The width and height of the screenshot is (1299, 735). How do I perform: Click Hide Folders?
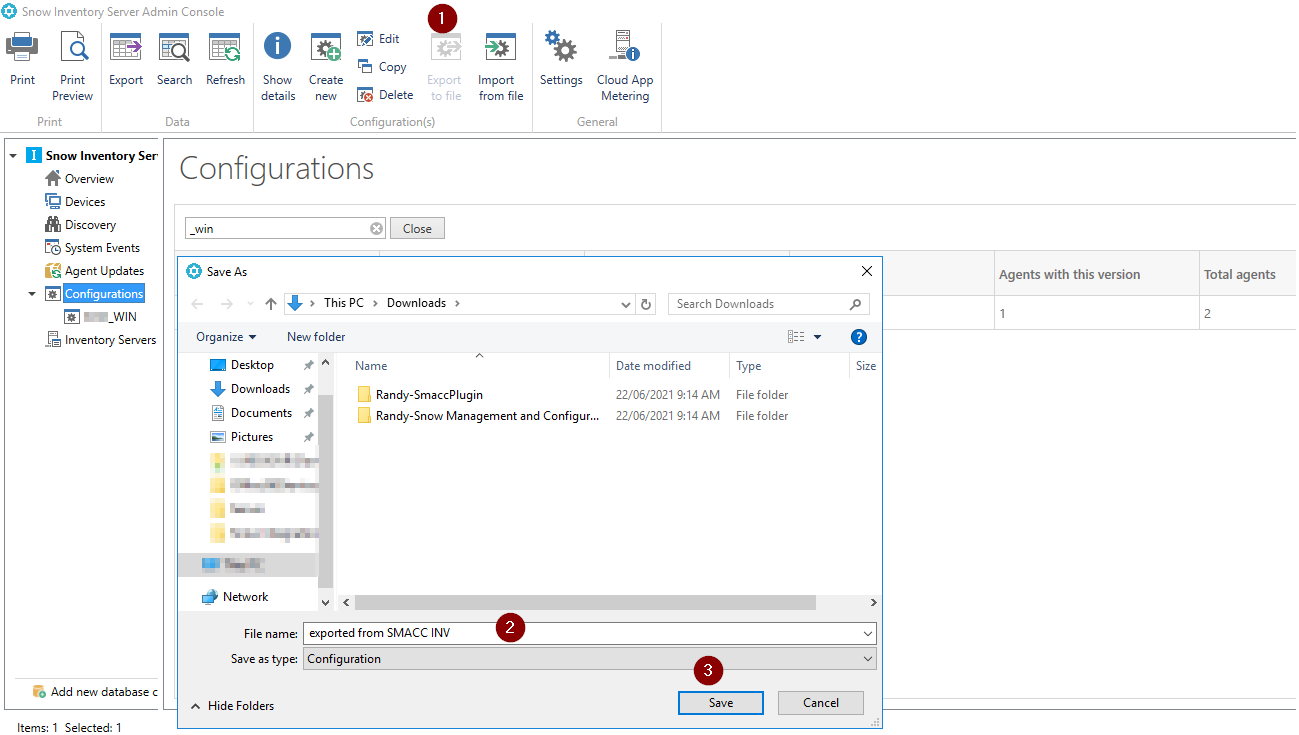232,706
